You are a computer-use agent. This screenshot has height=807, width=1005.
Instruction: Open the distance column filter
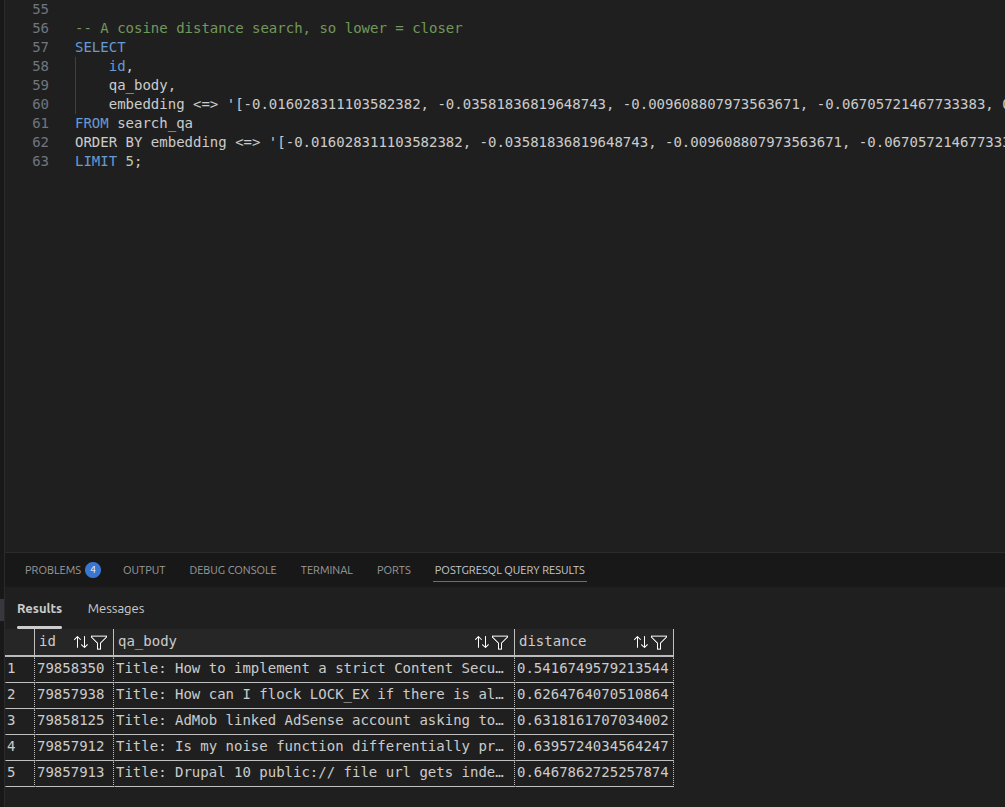659,642
